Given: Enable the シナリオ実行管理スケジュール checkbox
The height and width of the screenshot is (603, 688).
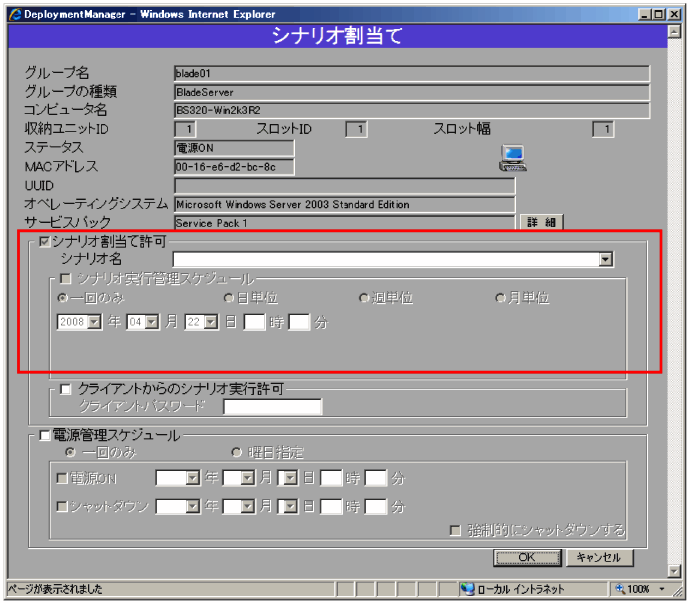Looking at the screenshot, I should [65, 279].
